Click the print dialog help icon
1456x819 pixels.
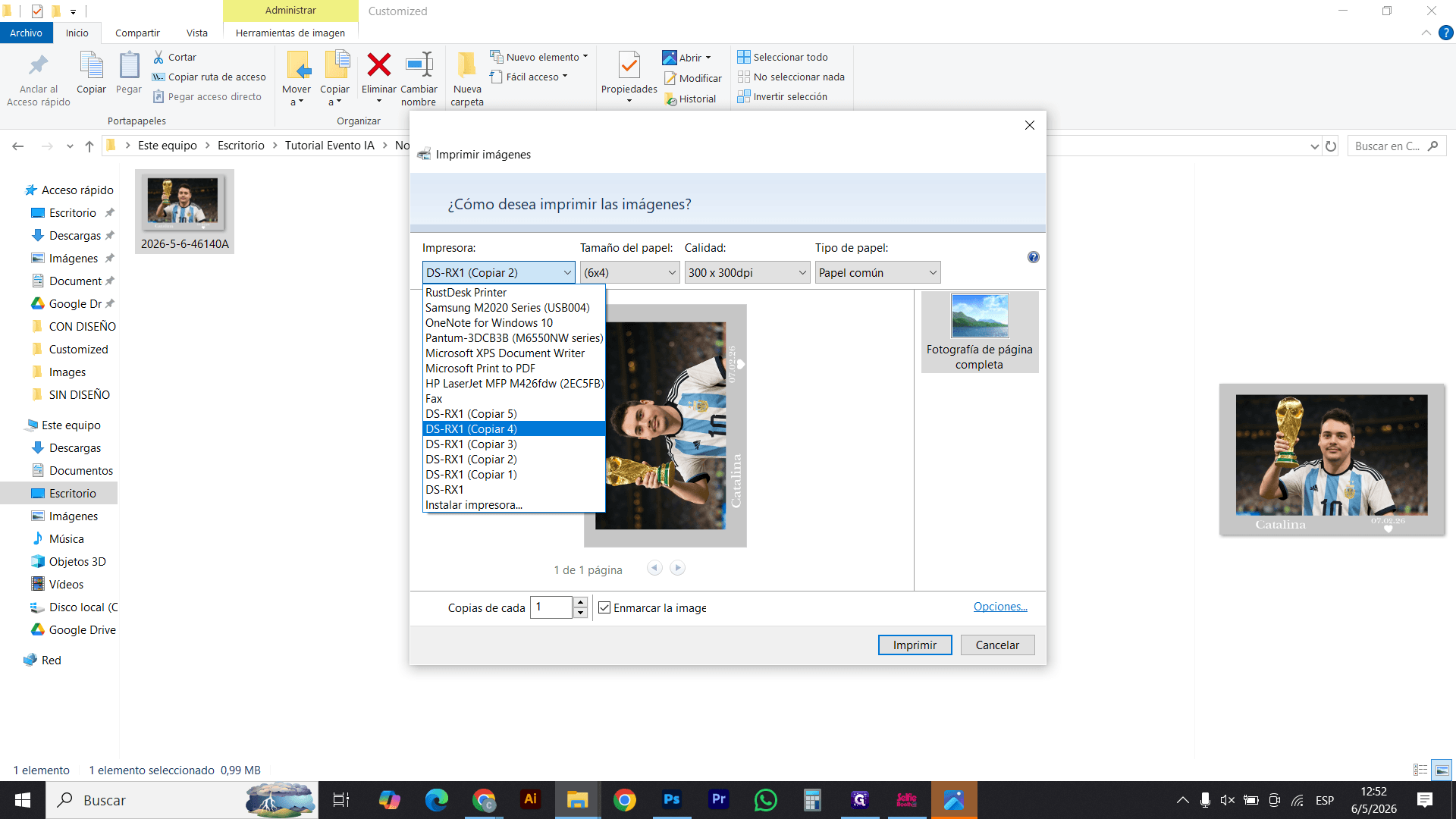[1033, 257]
